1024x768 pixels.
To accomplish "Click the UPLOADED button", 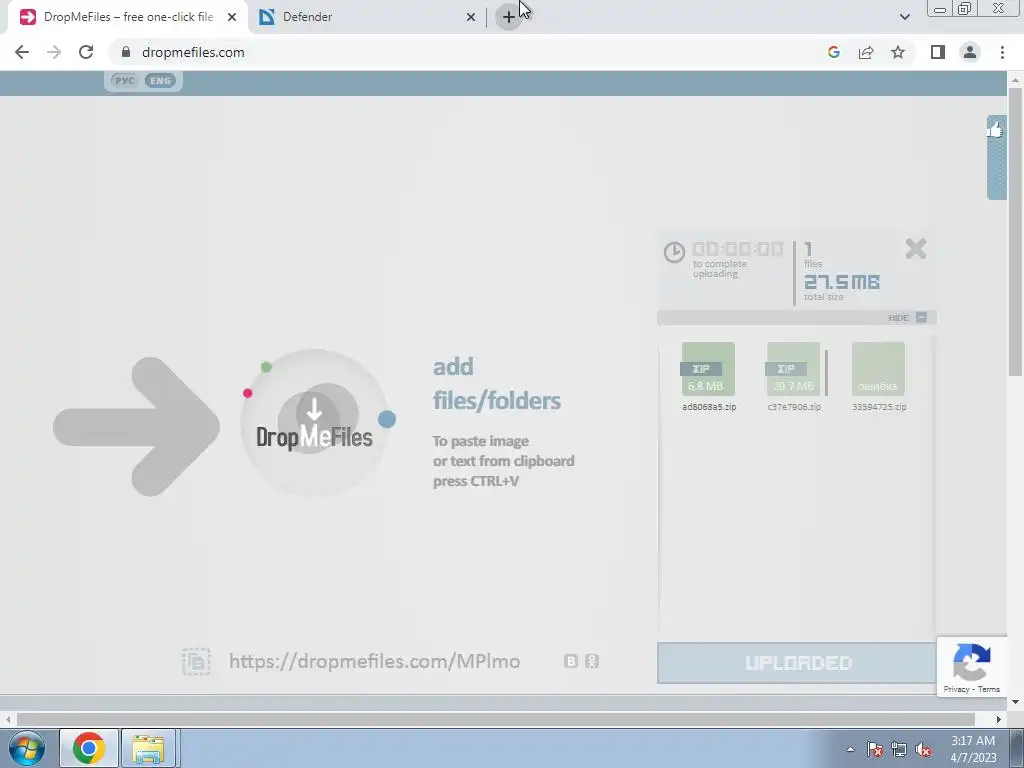I will [x=797, y=663].
